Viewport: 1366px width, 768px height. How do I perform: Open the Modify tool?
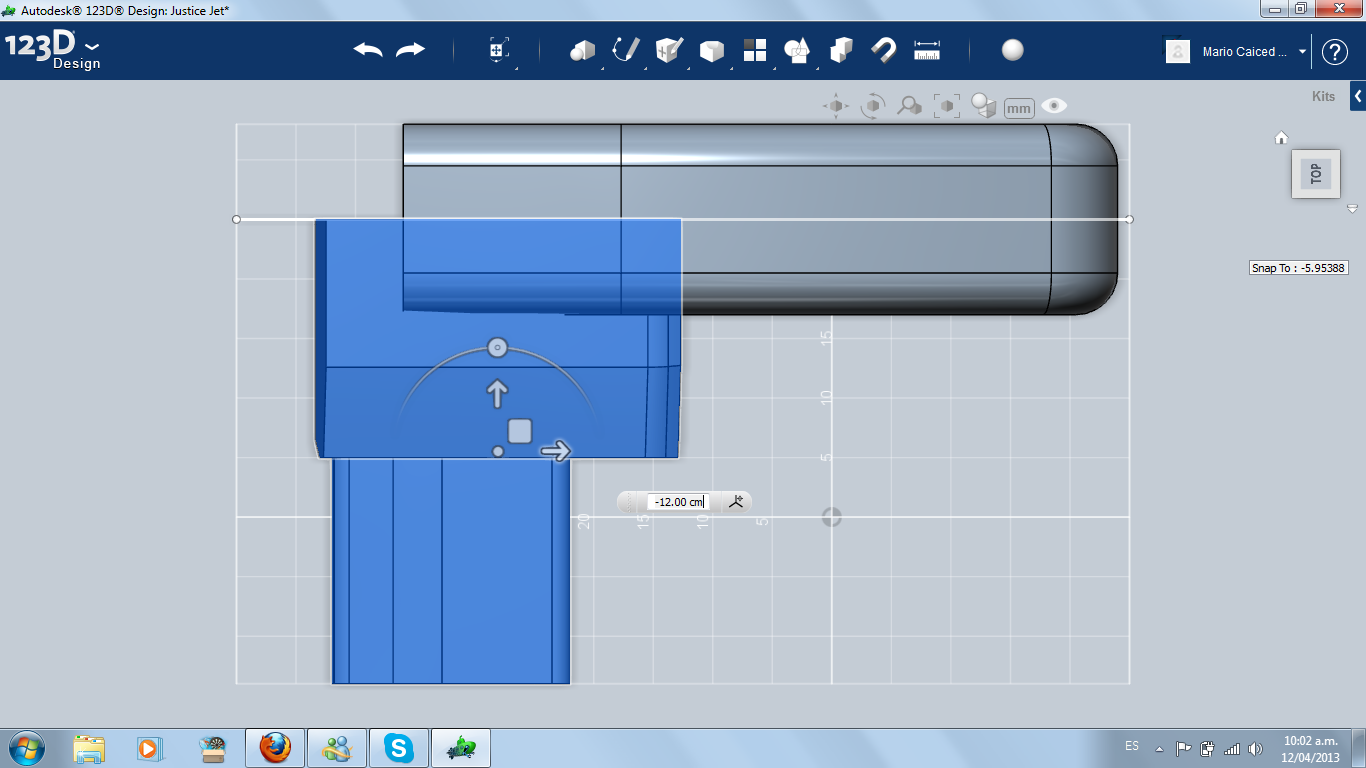coord(712,50)
